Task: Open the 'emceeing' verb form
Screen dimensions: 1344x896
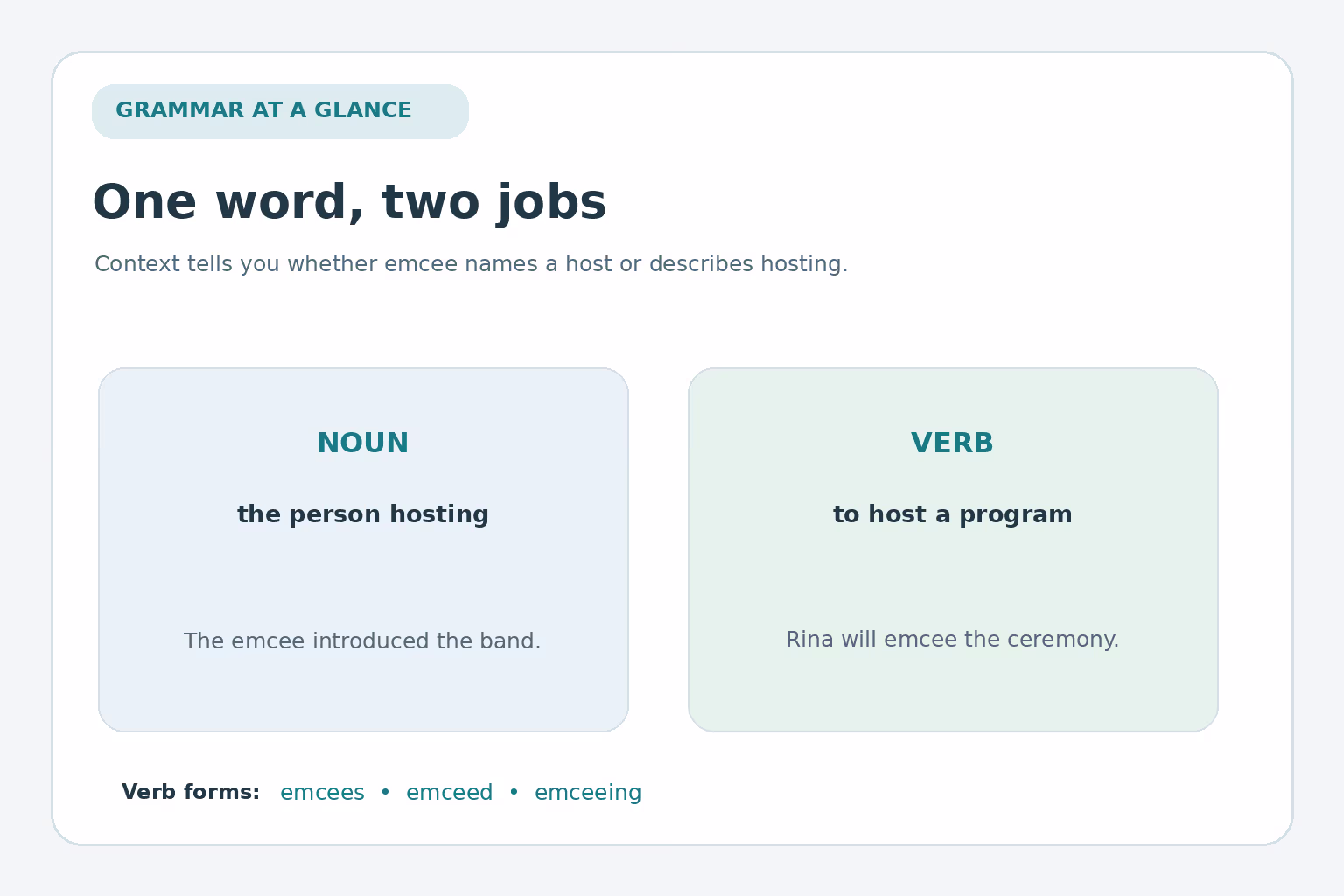Action: pyautogui.click(x=588, y=793)
